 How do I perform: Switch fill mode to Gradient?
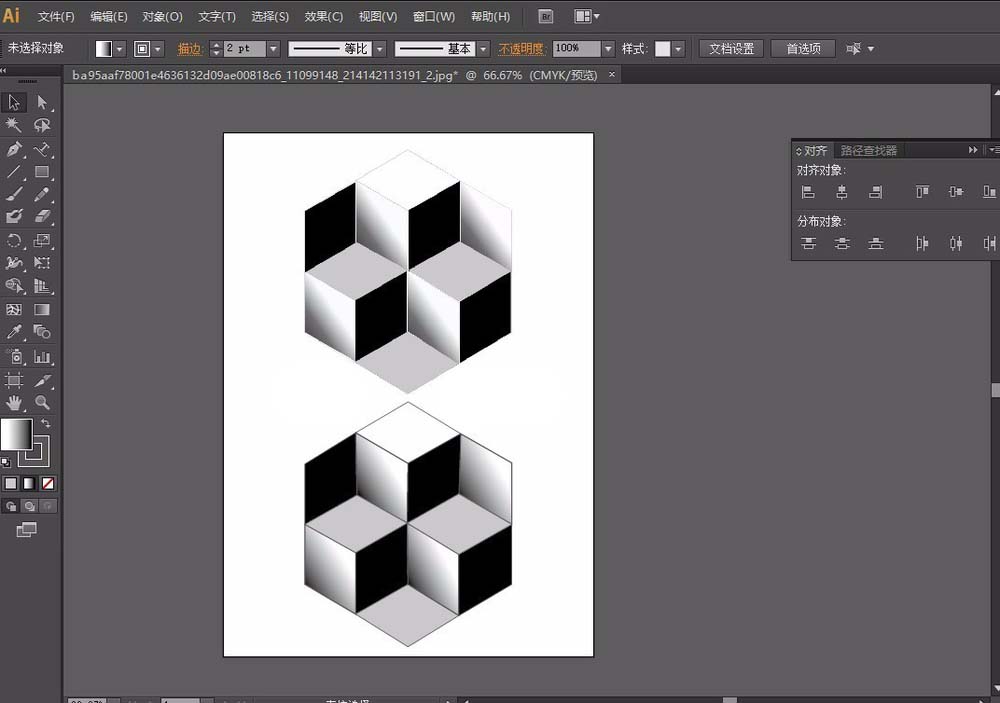tap(29, 484)
